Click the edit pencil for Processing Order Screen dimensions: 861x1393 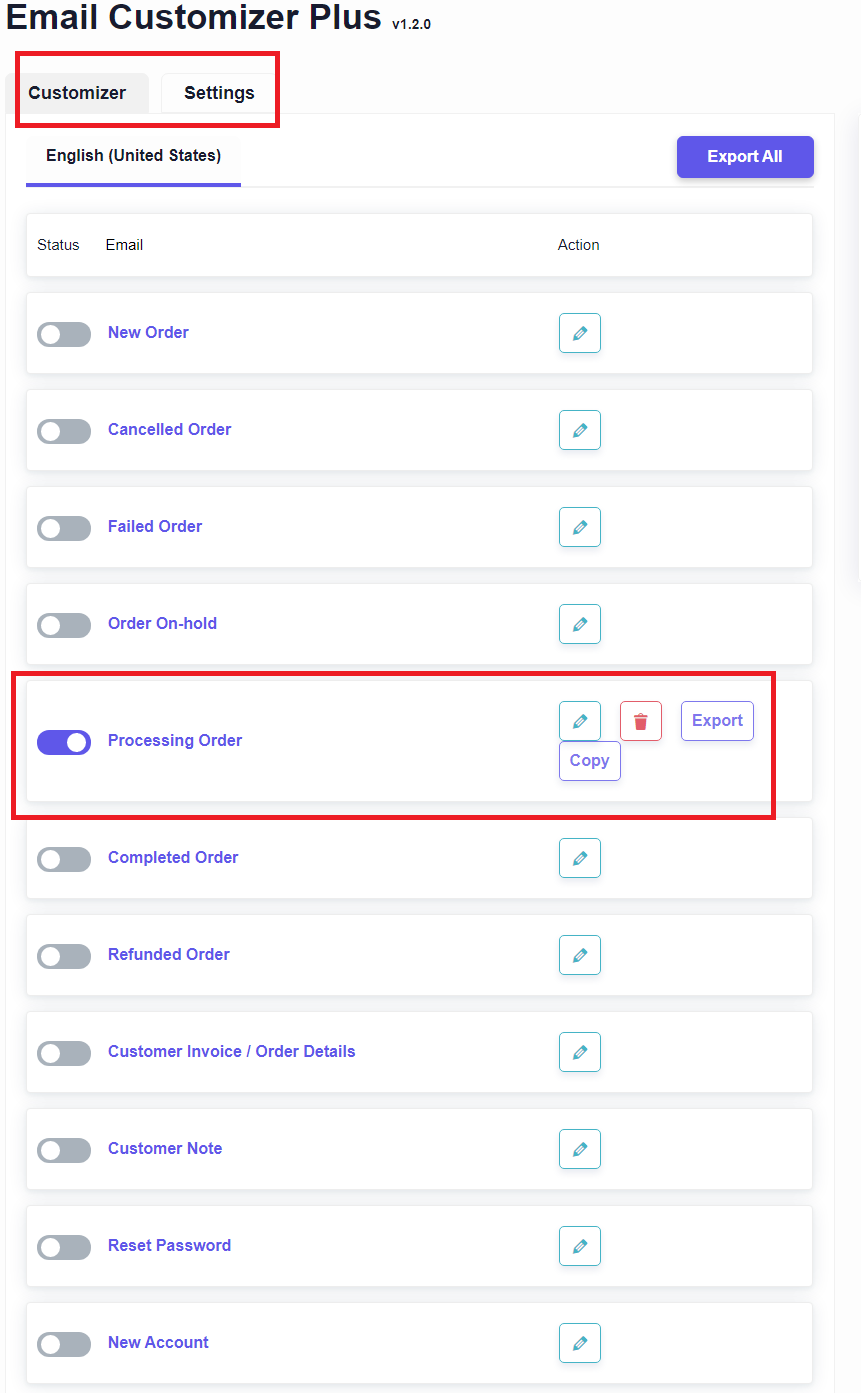click(580, 721)
